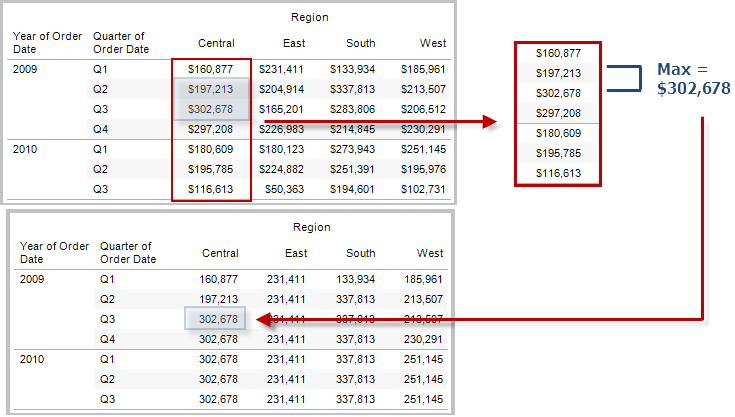This screenshot has height=417, width=735.
Task: Click the $206,512 West value
Action: click(425, 109)
